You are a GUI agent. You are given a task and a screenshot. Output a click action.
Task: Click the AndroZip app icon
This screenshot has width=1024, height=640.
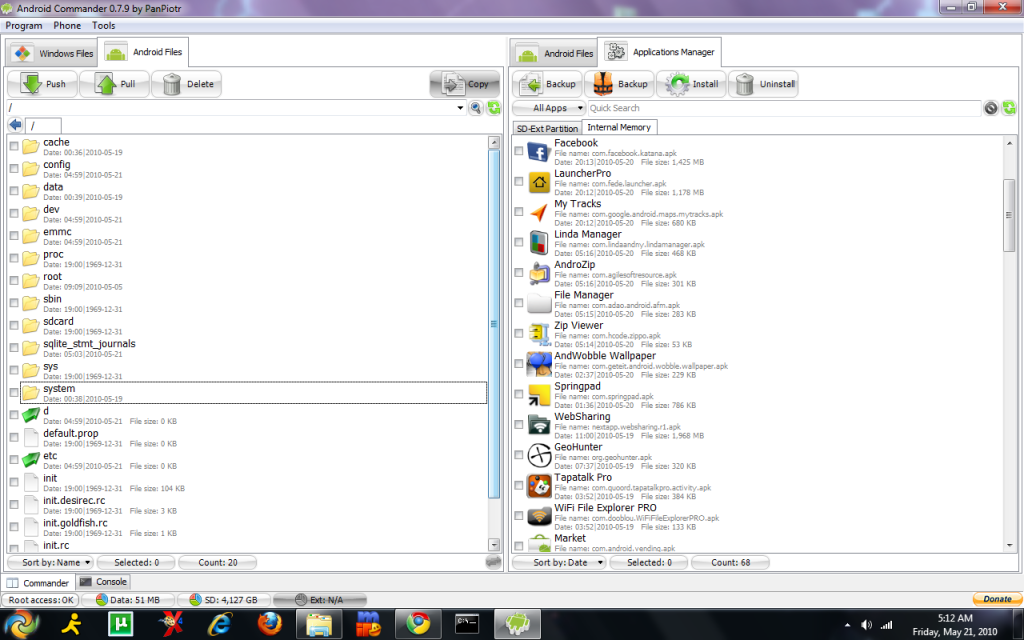pos(539,274)
